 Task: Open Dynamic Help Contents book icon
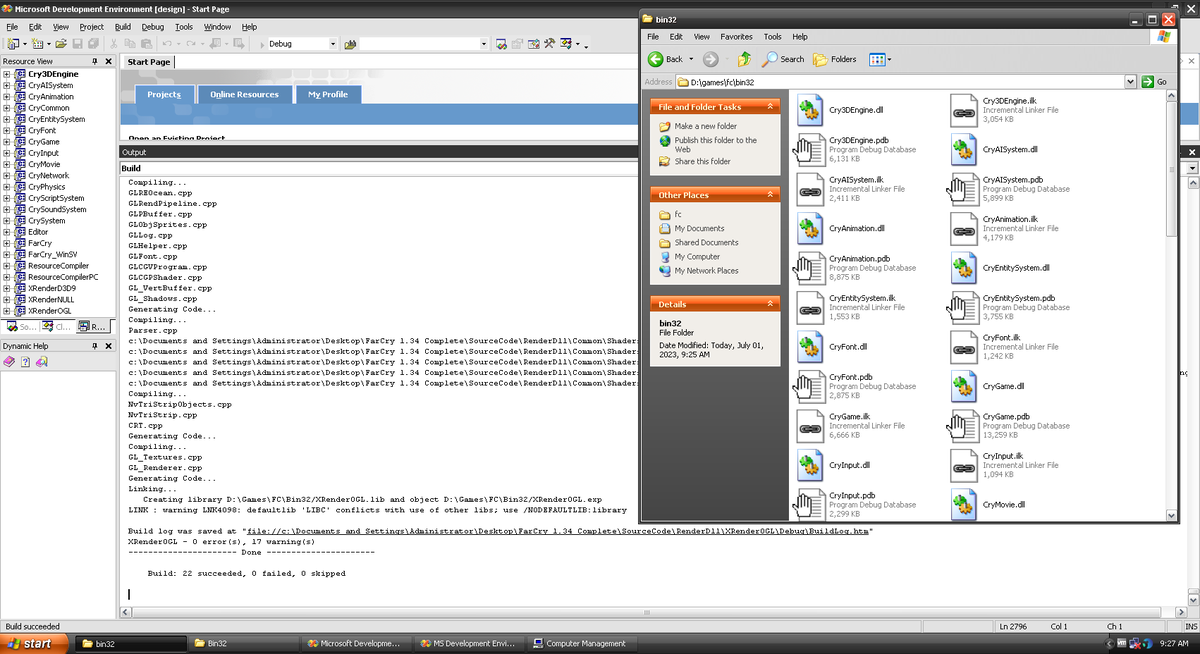tap(10, 361)
